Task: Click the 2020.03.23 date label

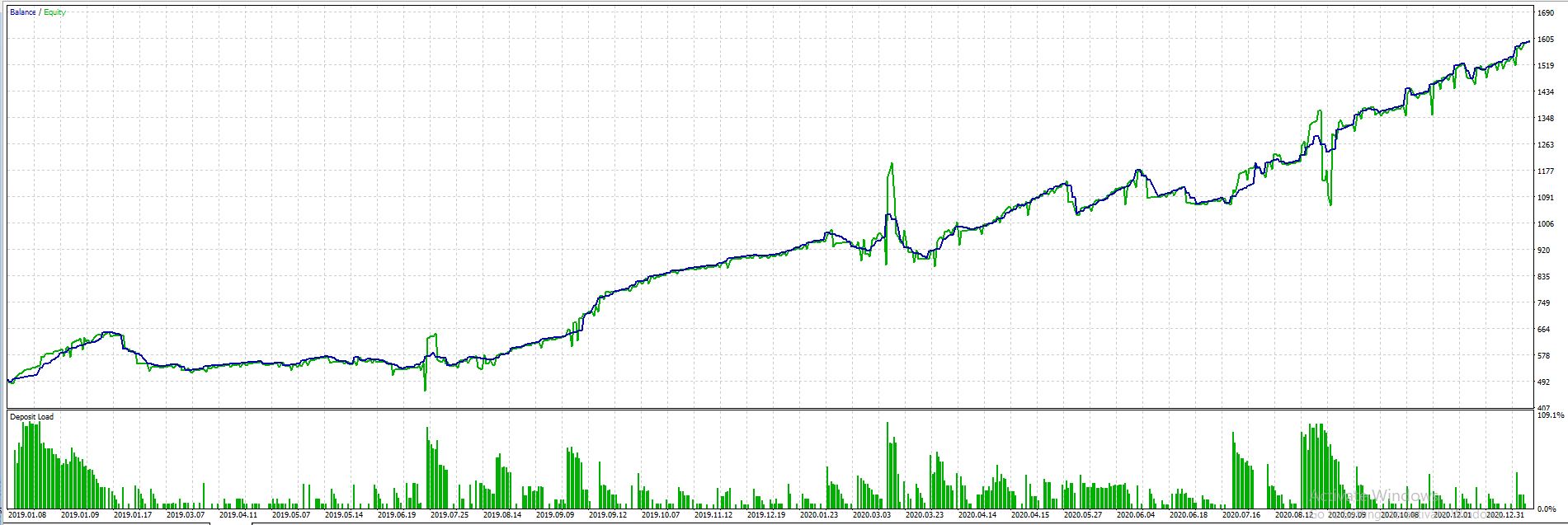Action: point(924,515)
